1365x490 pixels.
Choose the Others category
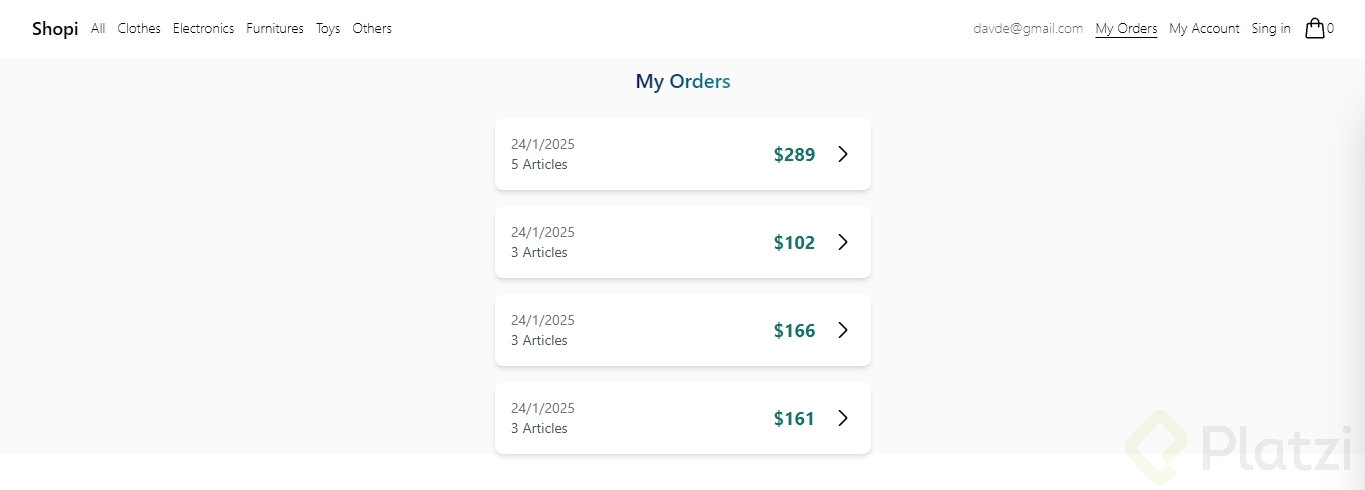point(372,29)
